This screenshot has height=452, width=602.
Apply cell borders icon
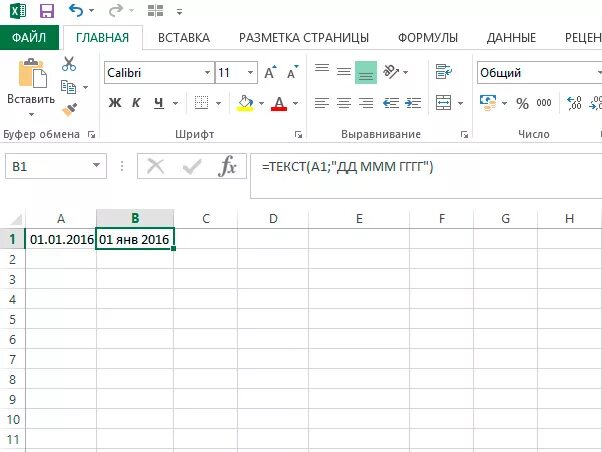coord(201,103)
